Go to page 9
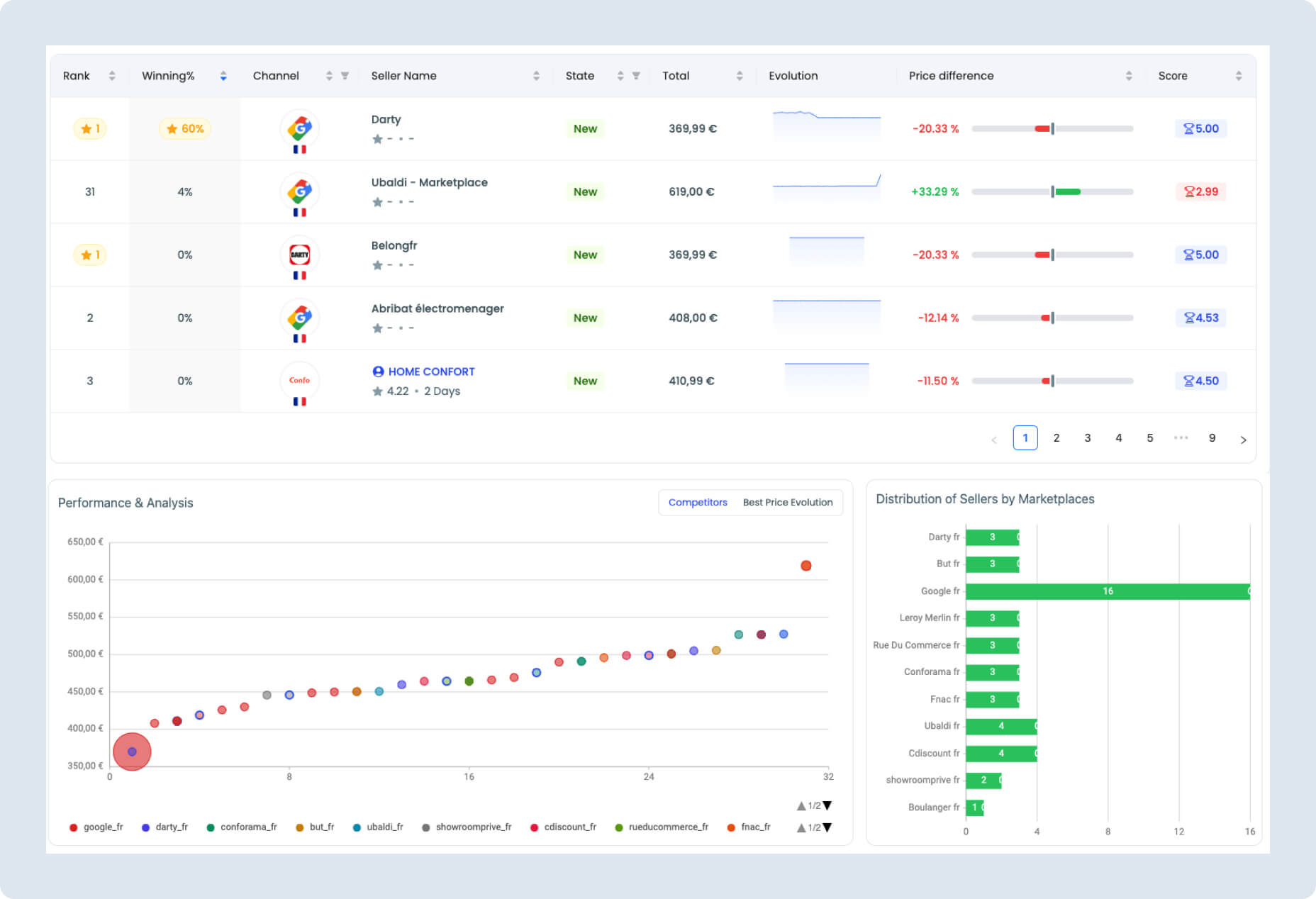The width and height of the screenshot is (1316, 899). (1212, 438)
